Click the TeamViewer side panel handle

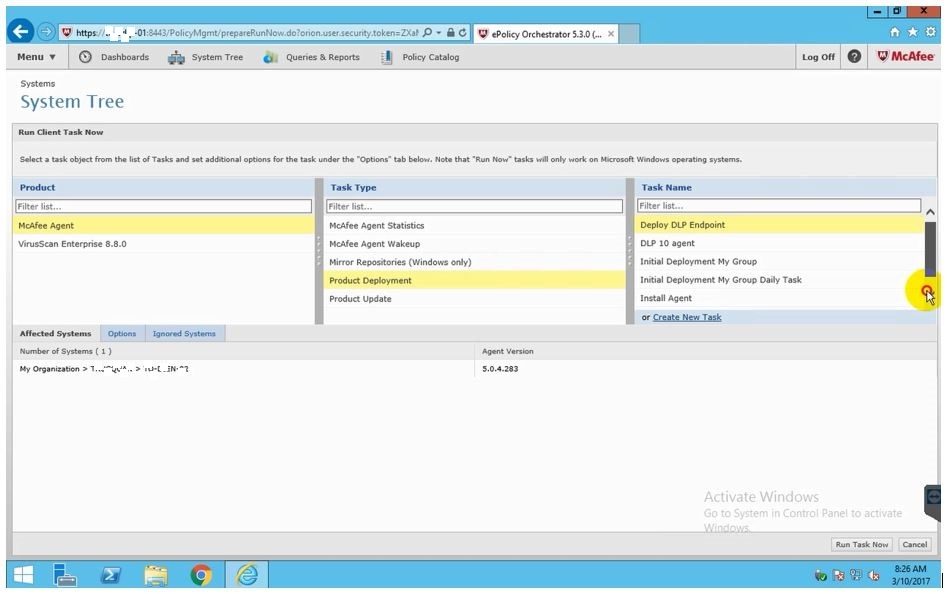933,496
